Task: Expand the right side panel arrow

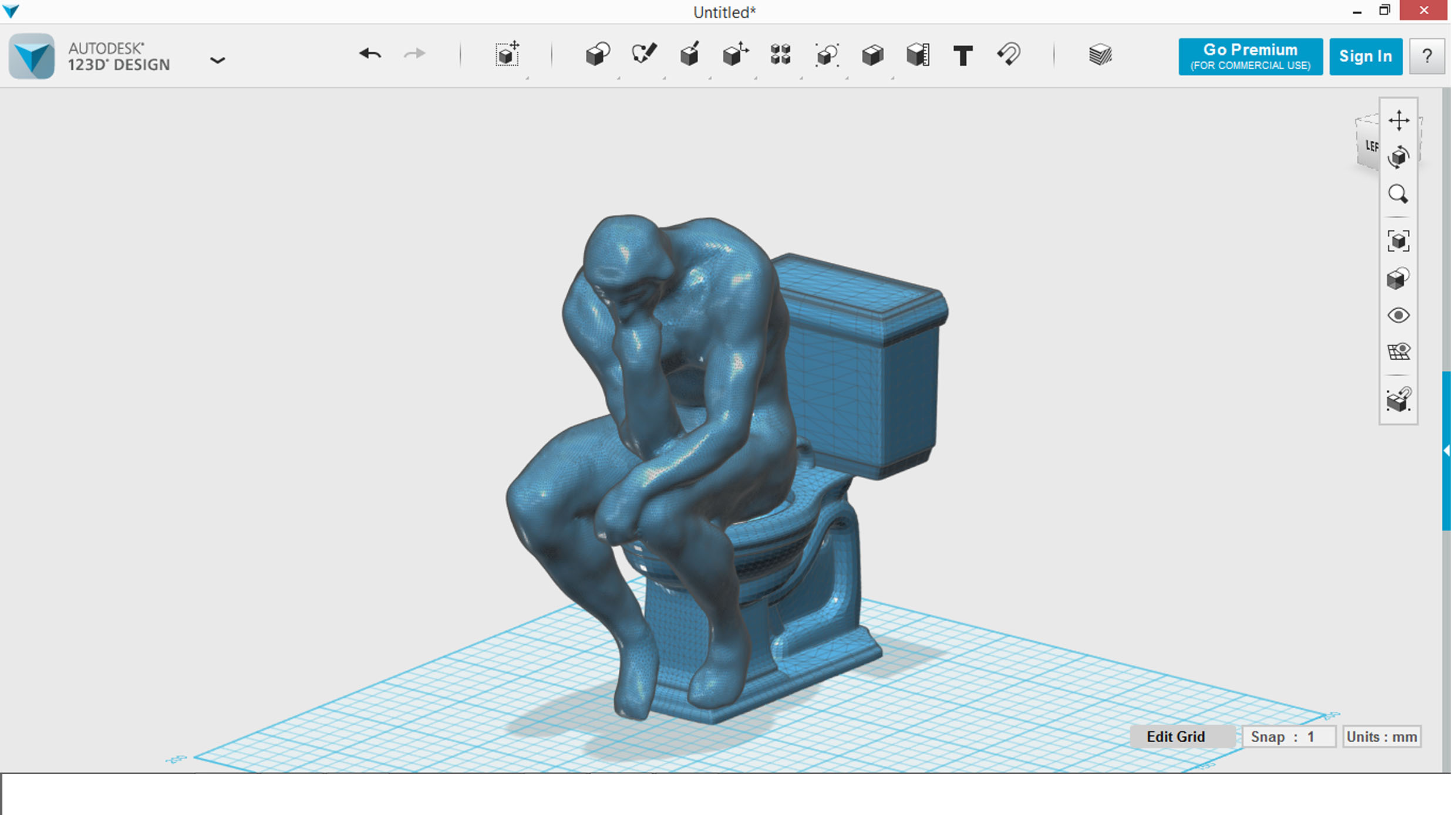Action: [x=1446, y=451]
